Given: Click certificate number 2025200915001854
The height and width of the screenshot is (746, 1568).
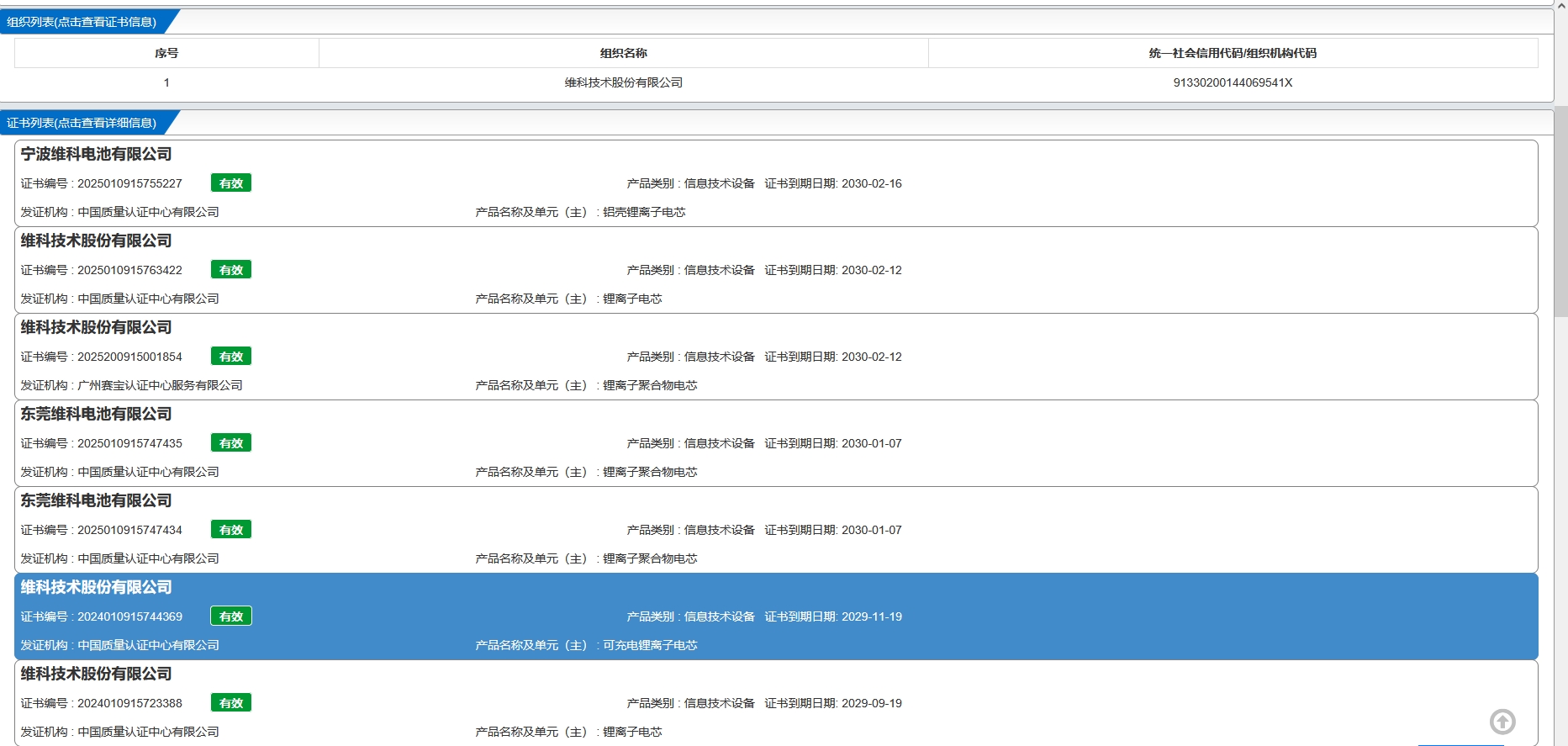Looking at the screenshot, I should [129, 357].
